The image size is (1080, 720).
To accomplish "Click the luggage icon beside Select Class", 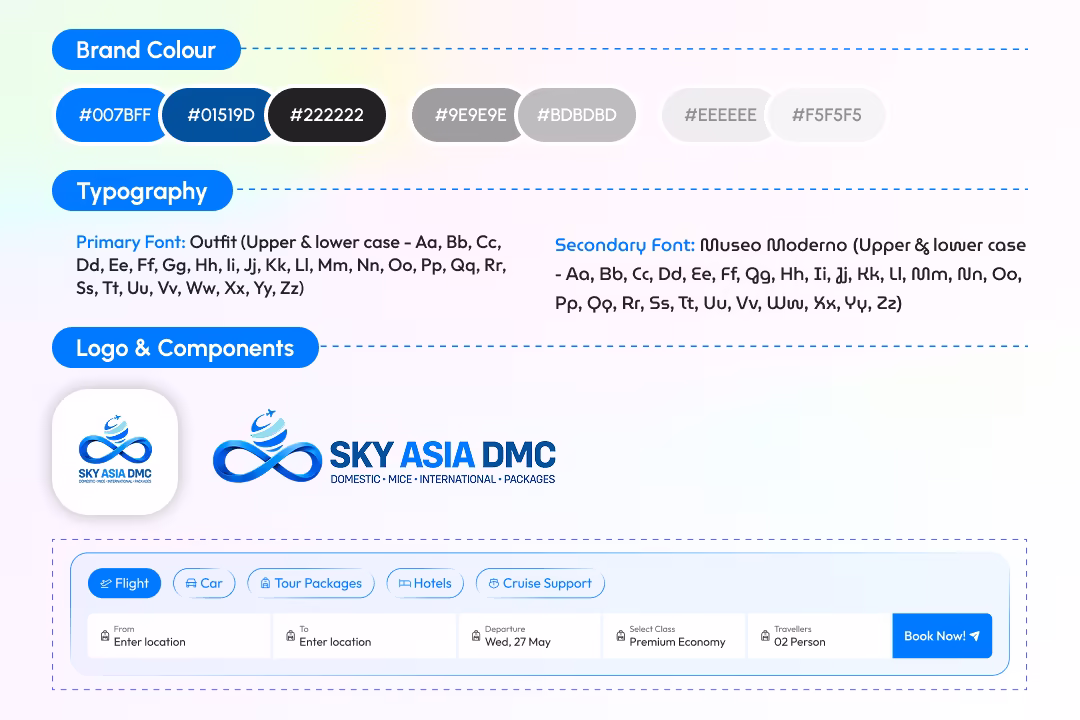I will (x=621, y=635).
